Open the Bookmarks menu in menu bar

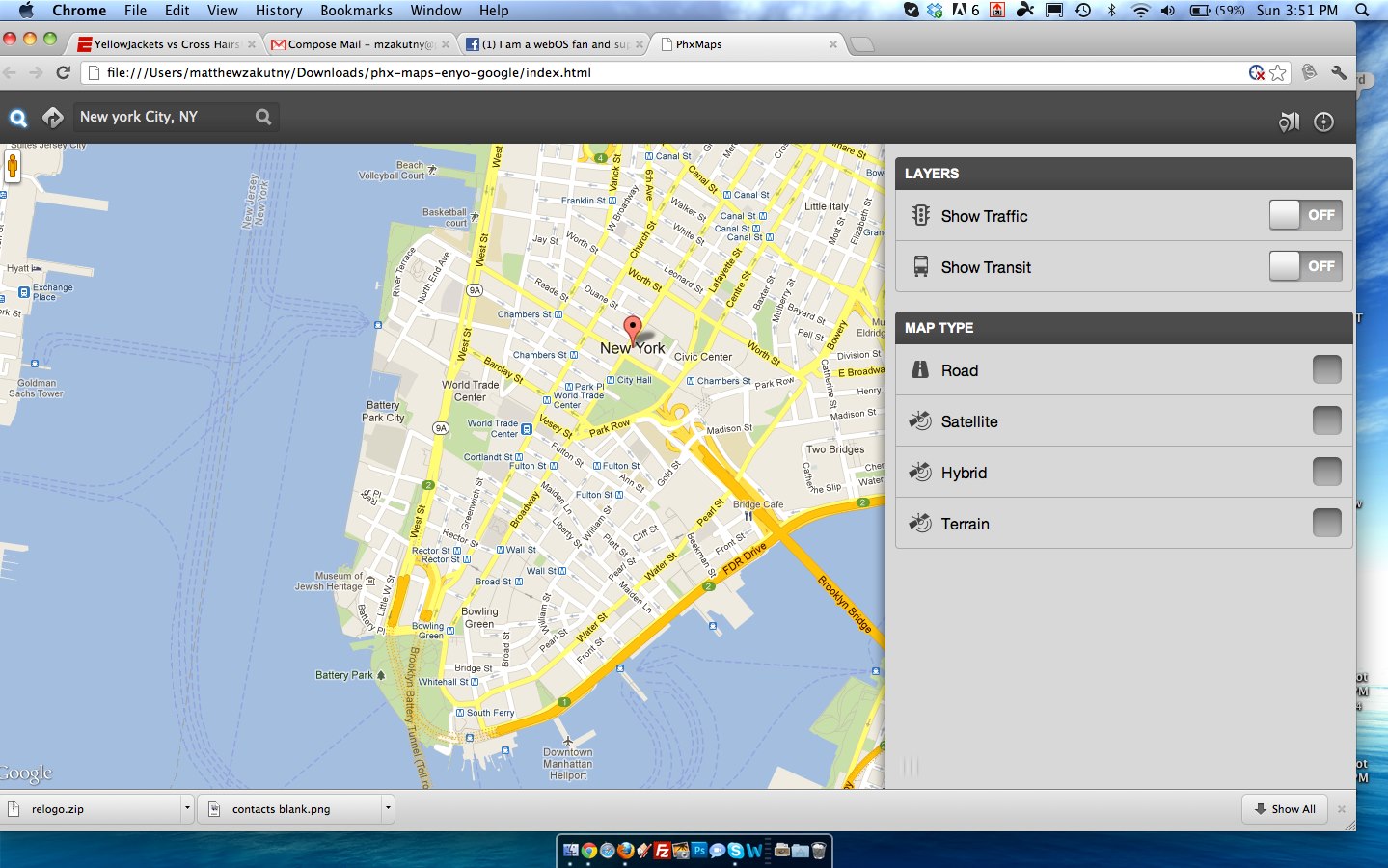(x=356, y=11)
